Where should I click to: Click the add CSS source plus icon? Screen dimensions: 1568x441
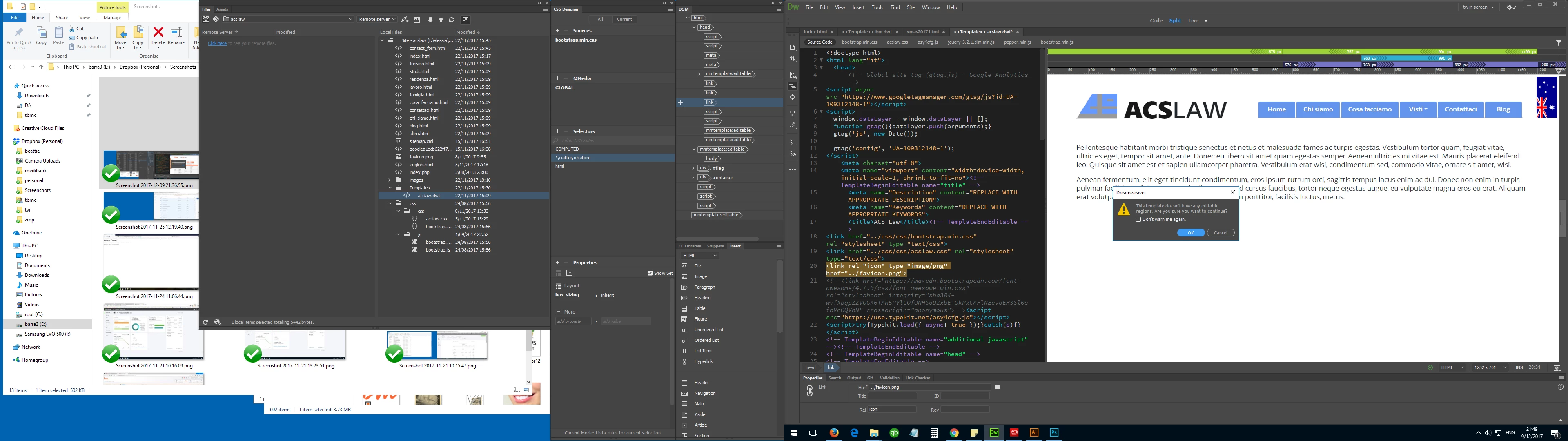557,31
